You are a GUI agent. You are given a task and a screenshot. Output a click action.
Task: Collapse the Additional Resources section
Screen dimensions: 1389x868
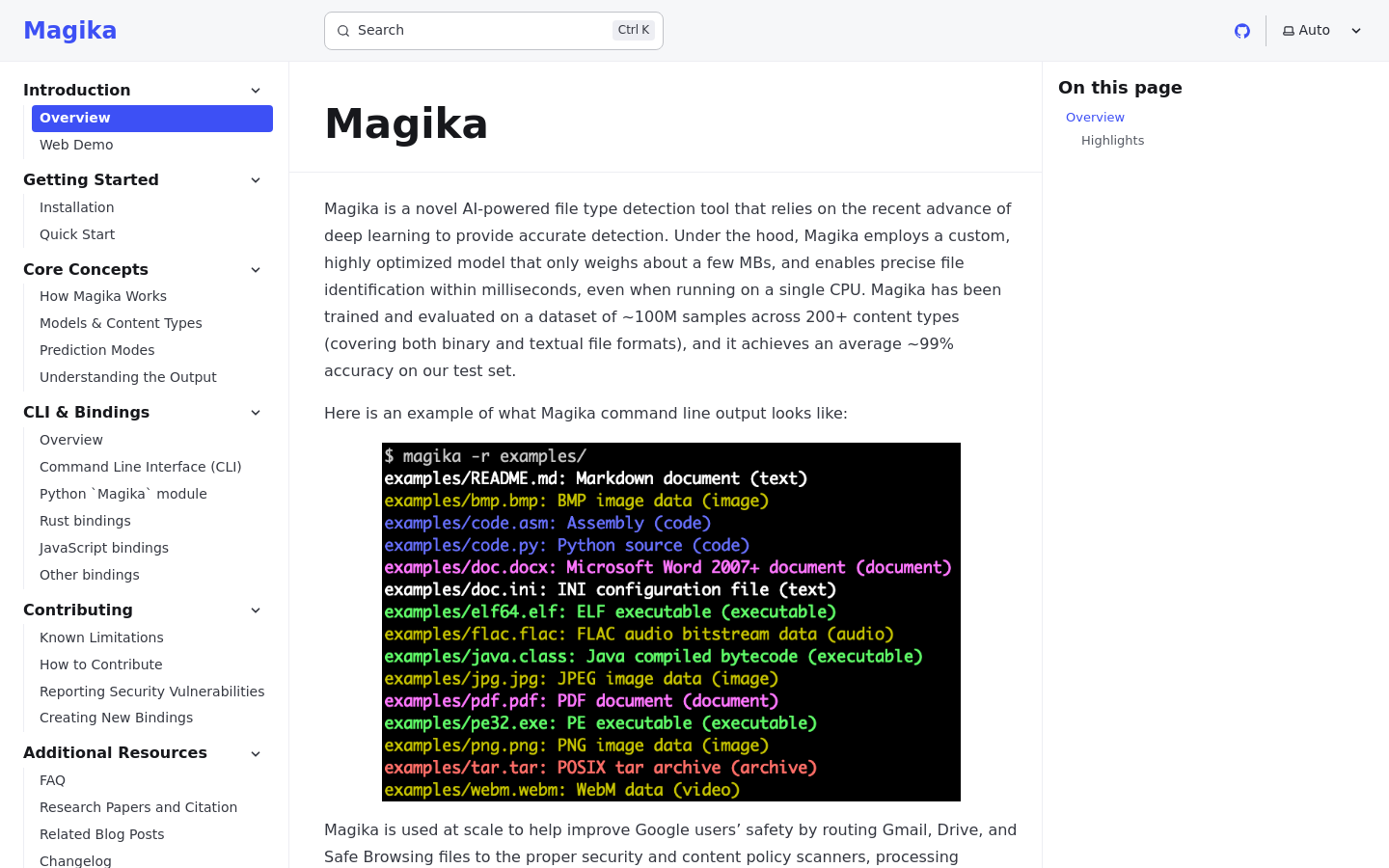256,753
